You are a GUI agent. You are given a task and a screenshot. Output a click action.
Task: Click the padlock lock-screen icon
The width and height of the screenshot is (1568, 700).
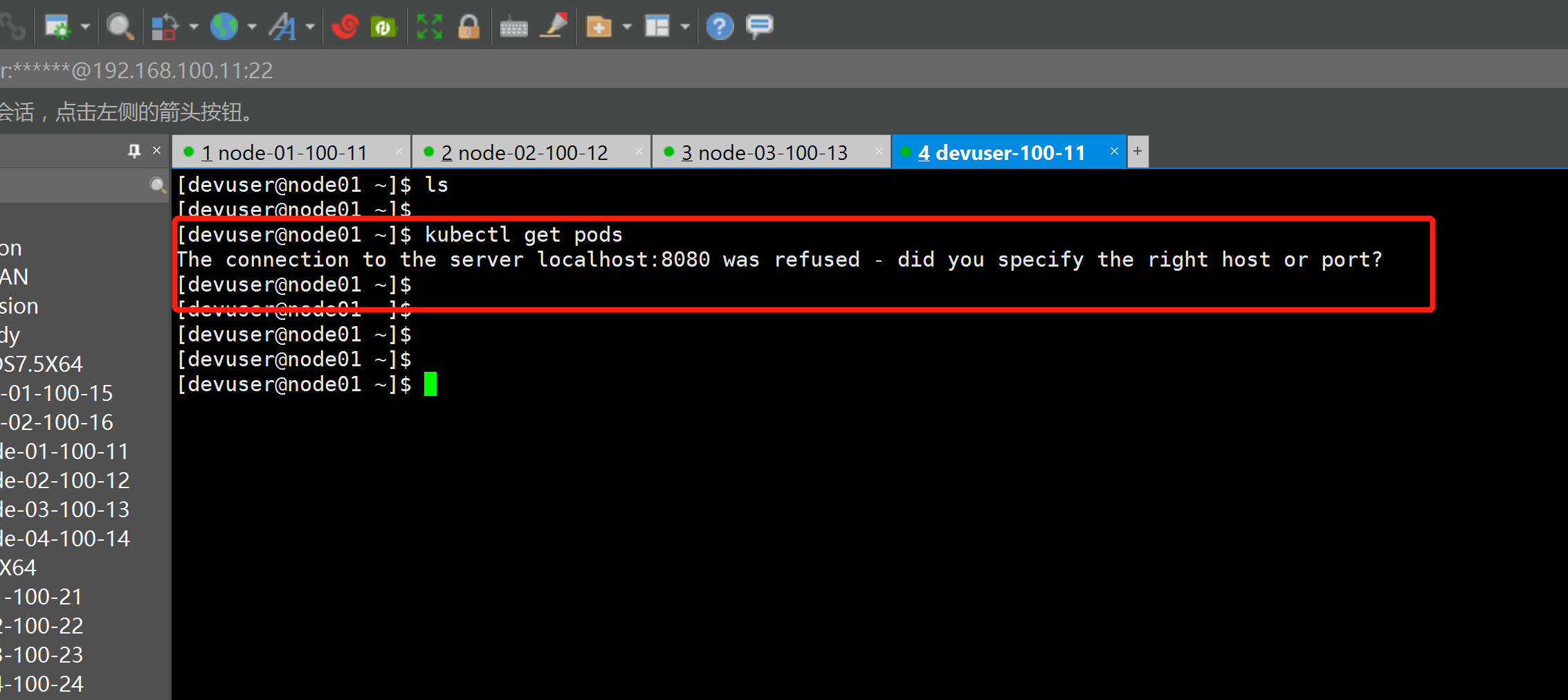[x=468, y=27]
